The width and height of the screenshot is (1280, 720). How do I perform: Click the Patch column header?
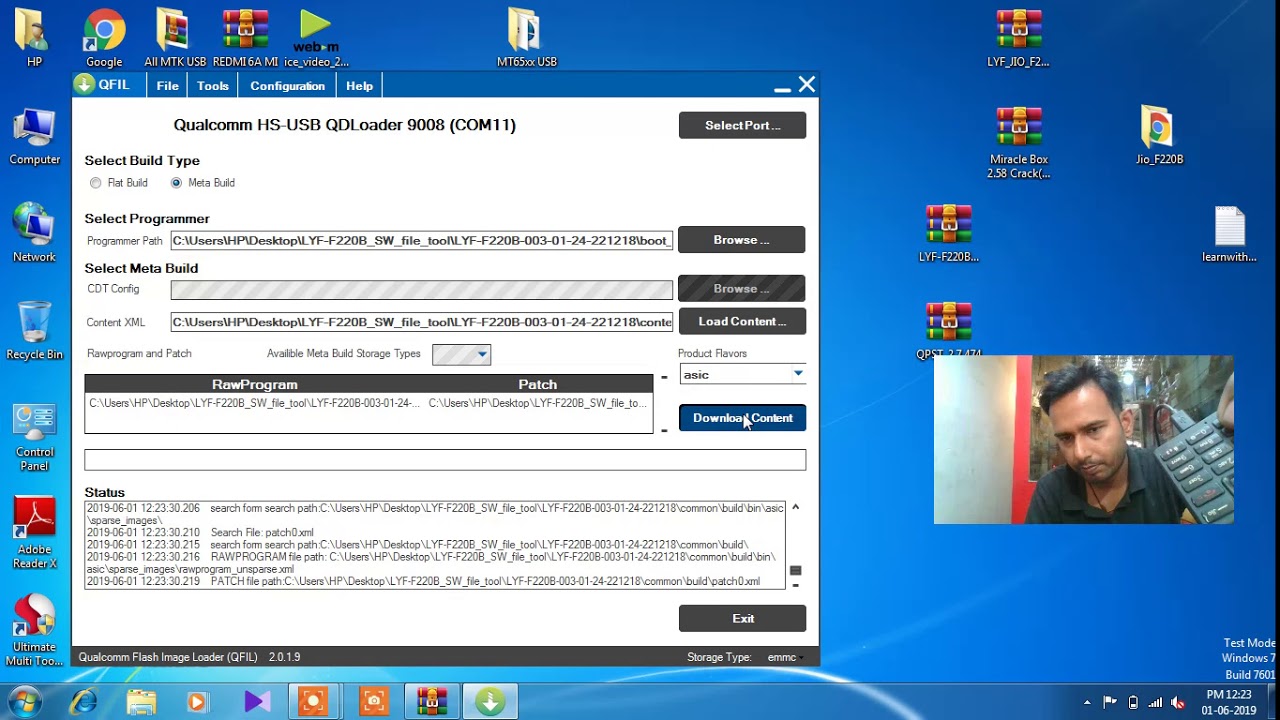(538, 384)
